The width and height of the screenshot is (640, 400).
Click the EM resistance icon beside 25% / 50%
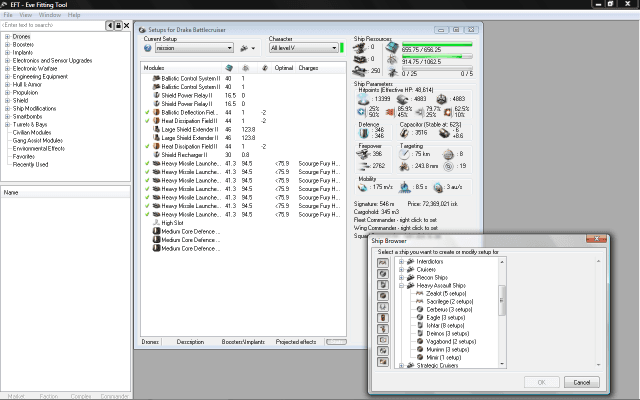361,111
